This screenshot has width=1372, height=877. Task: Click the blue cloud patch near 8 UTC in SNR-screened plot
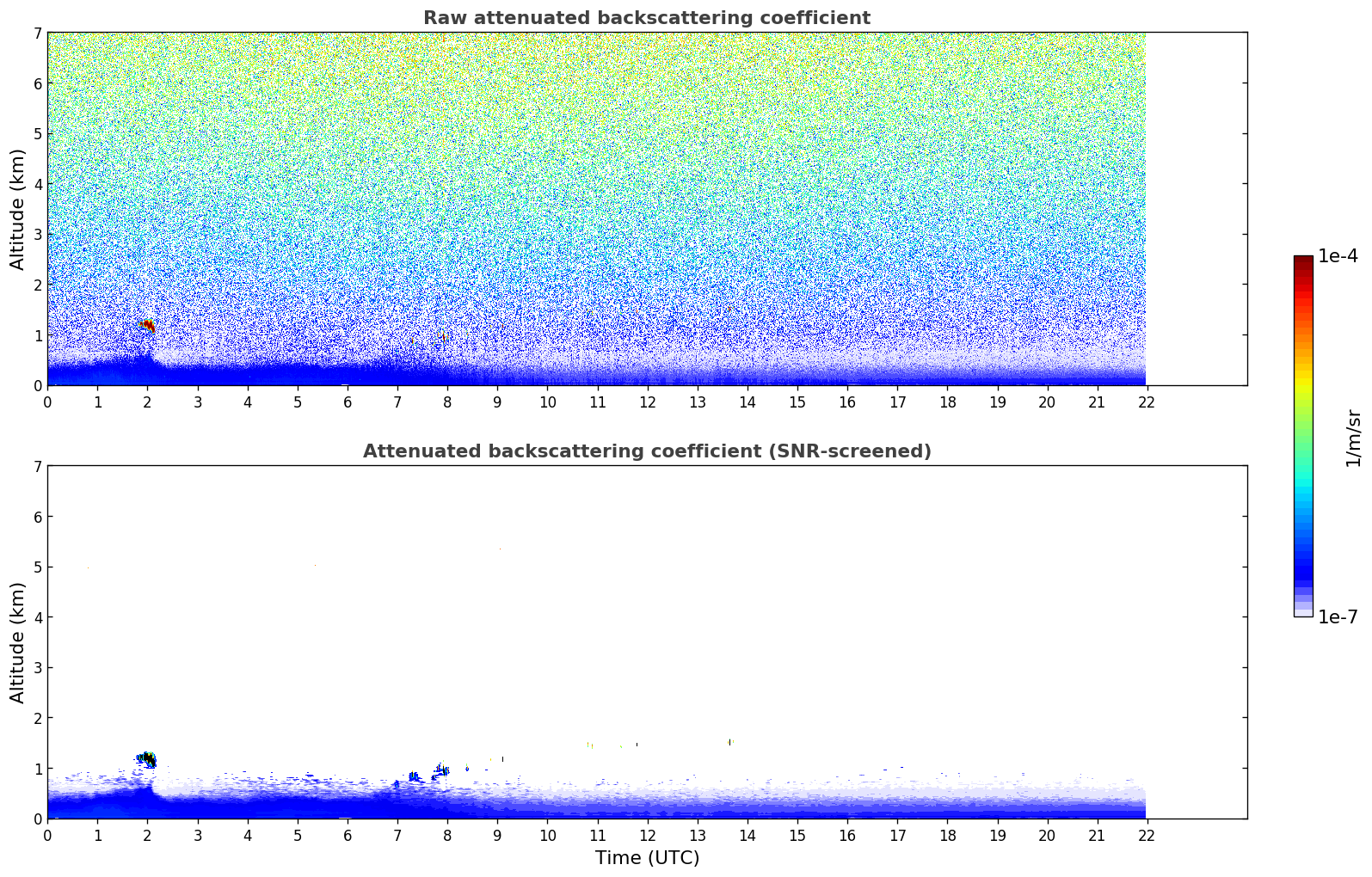(x=442, y=770)
